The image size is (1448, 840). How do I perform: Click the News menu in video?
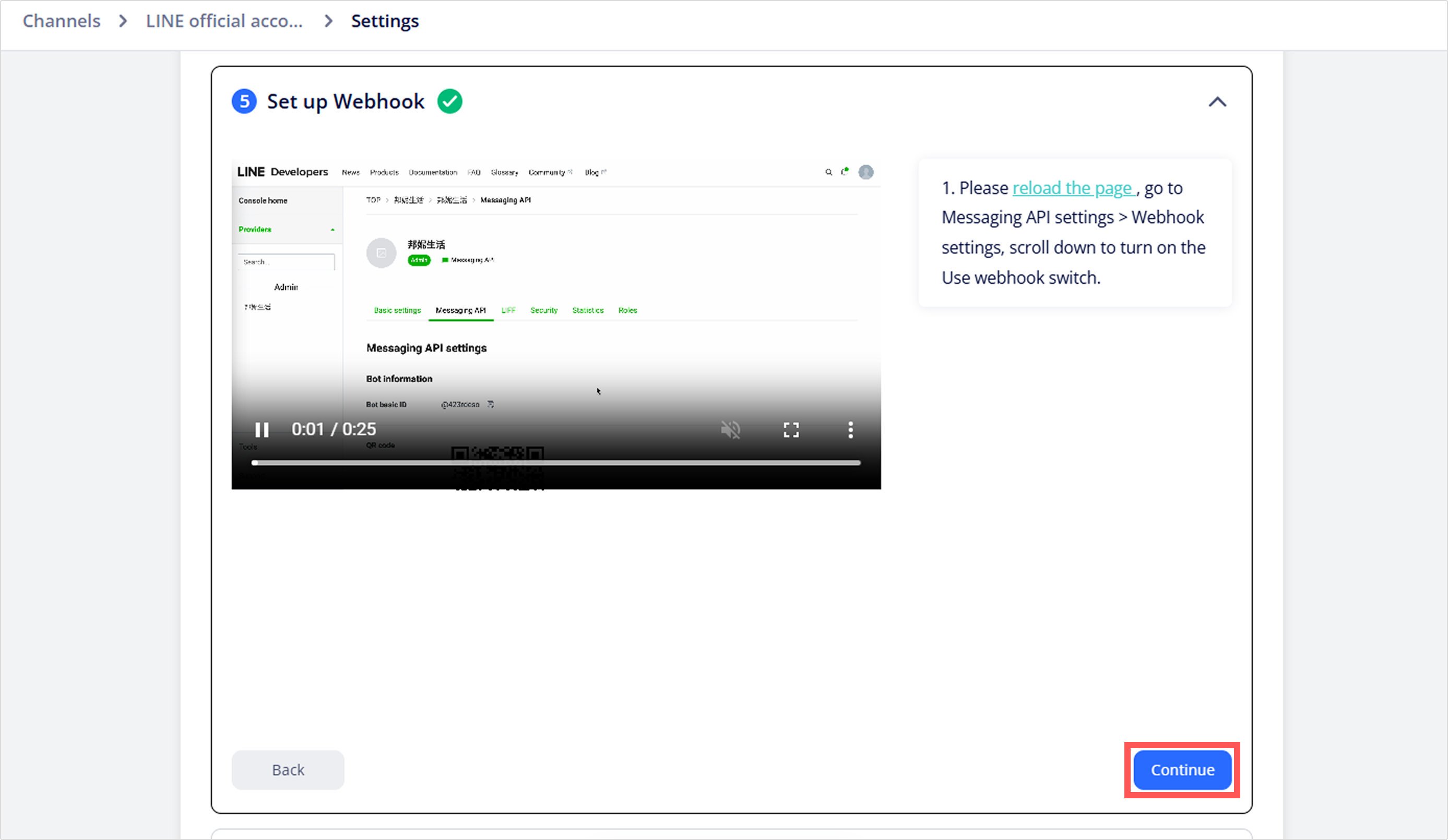coord(350,172)
